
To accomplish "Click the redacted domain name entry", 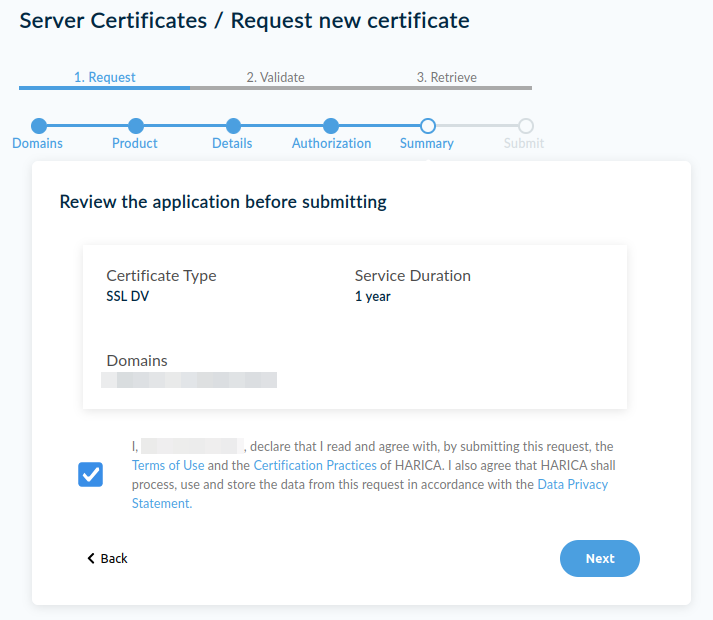I will (189, 380).
